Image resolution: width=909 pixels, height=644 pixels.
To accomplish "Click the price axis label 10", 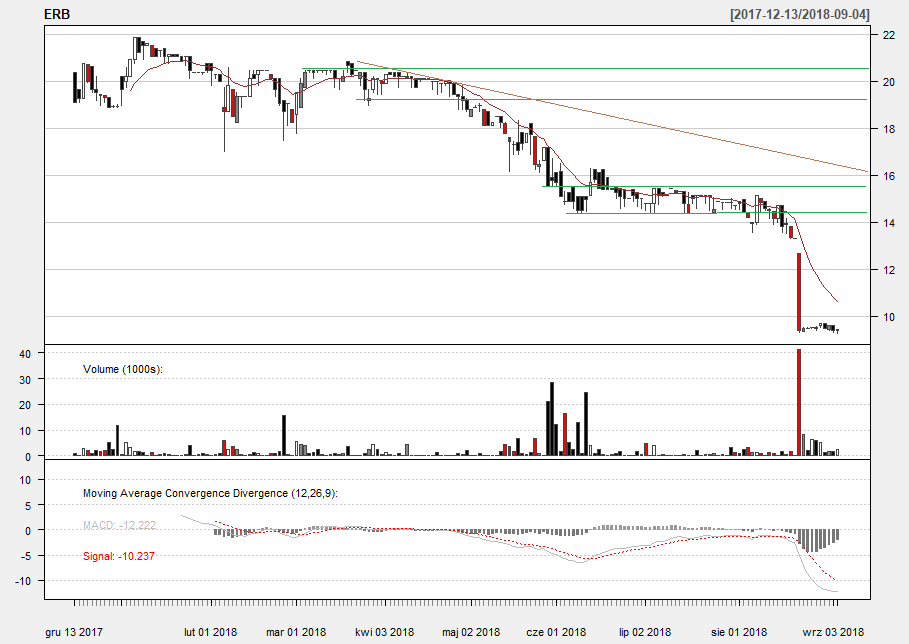I will pyautogui.click(x=888, y=317).
